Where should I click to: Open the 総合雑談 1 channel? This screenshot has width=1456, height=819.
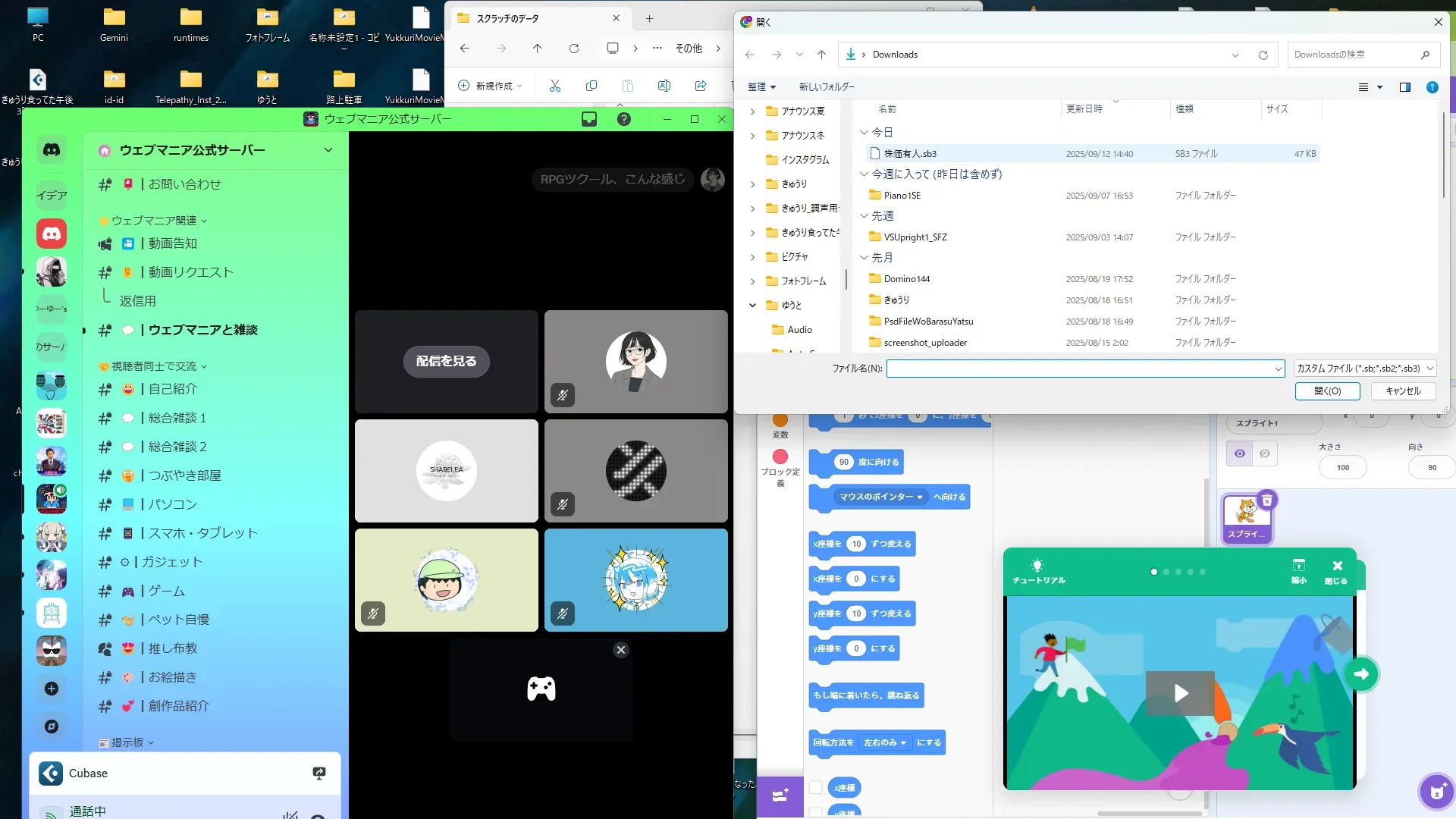click(177, 418)
